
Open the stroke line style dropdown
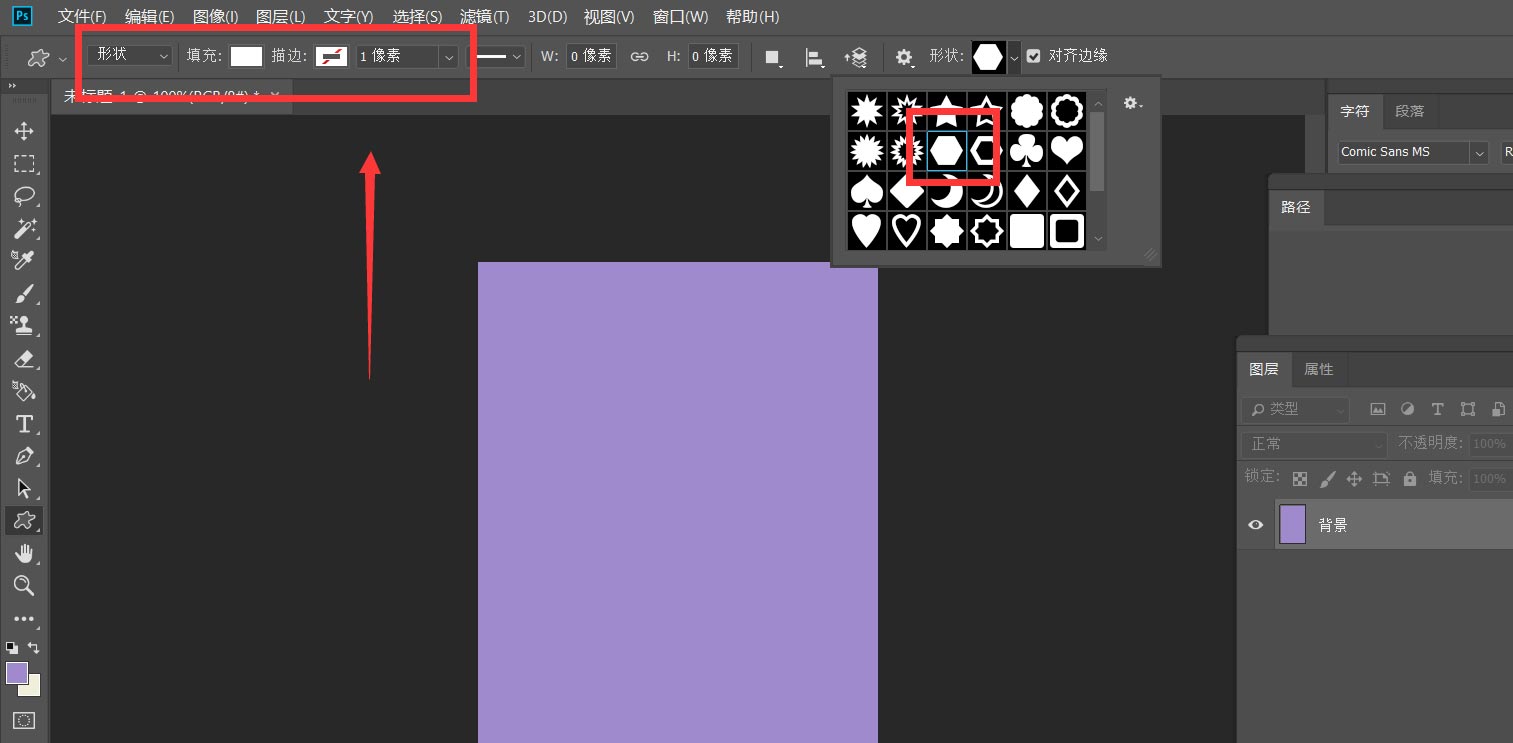(x=497, y=57)
